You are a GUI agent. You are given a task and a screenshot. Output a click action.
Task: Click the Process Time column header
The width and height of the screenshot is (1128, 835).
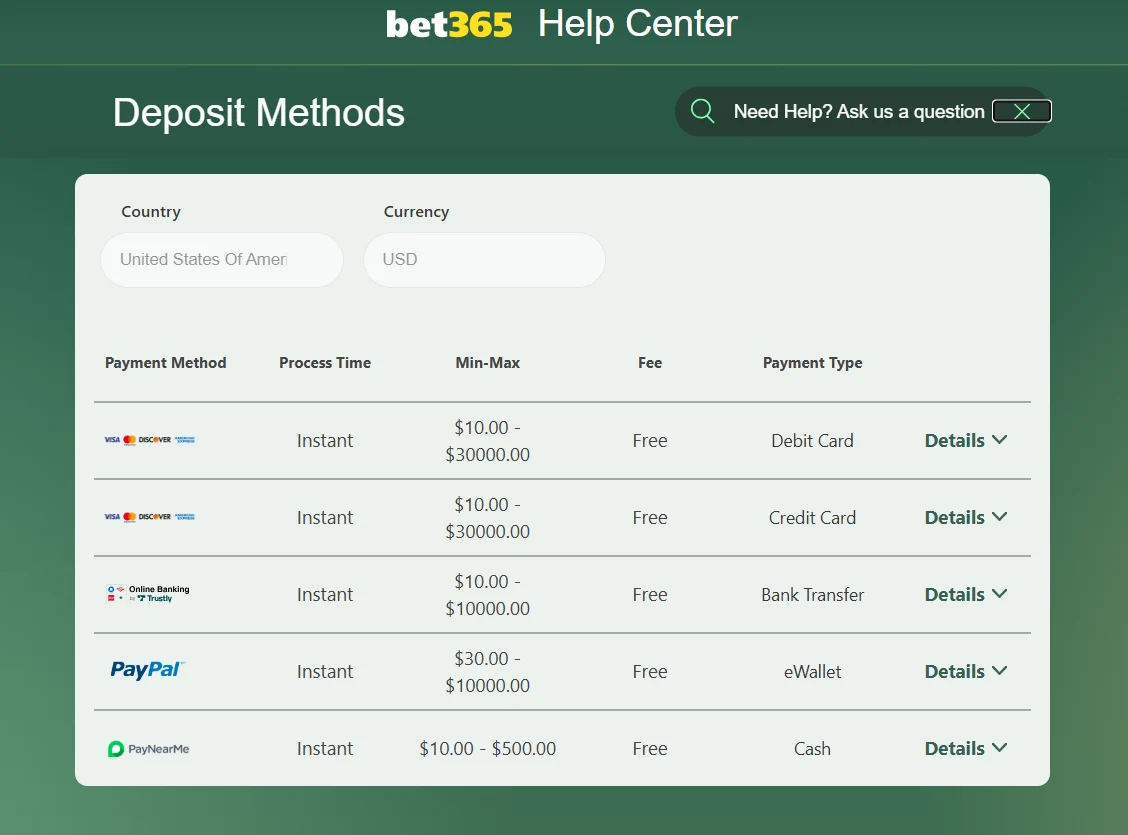[x=325, y=362]
